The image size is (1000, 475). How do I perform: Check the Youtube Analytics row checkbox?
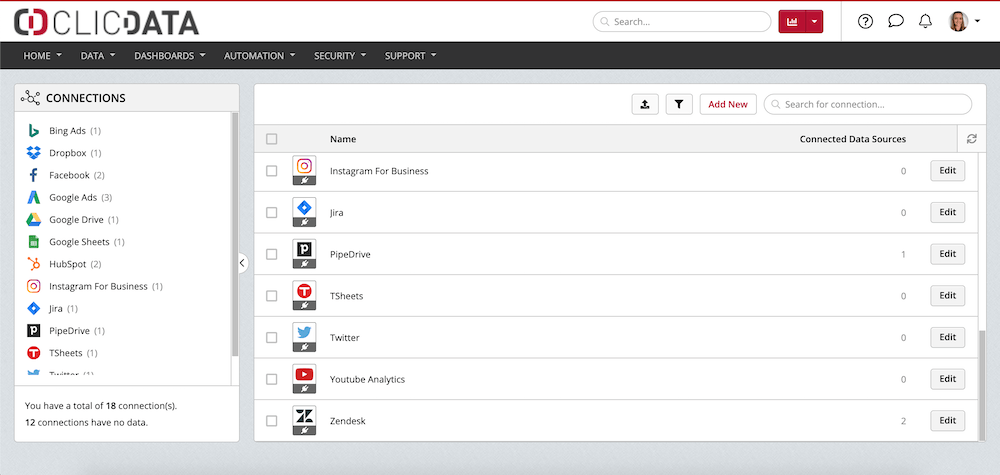272,379
